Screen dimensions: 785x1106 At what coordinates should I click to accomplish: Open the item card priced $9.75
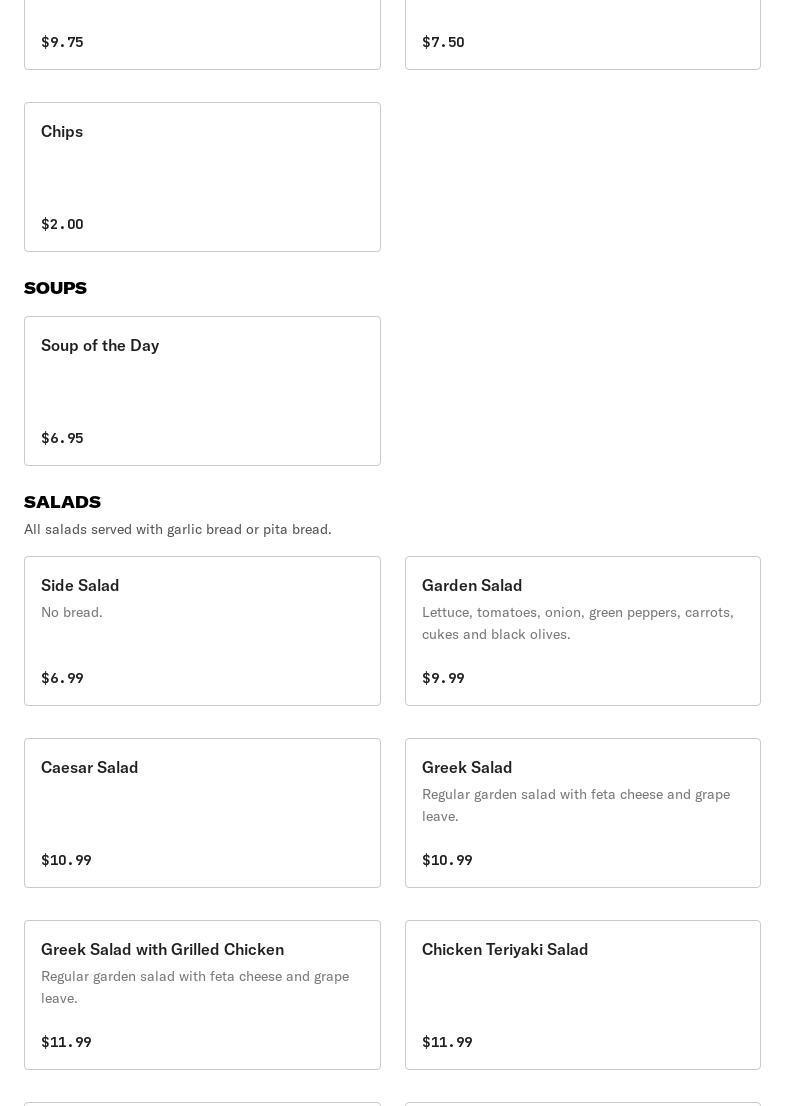pyautogui.click(x=202, y=35)
